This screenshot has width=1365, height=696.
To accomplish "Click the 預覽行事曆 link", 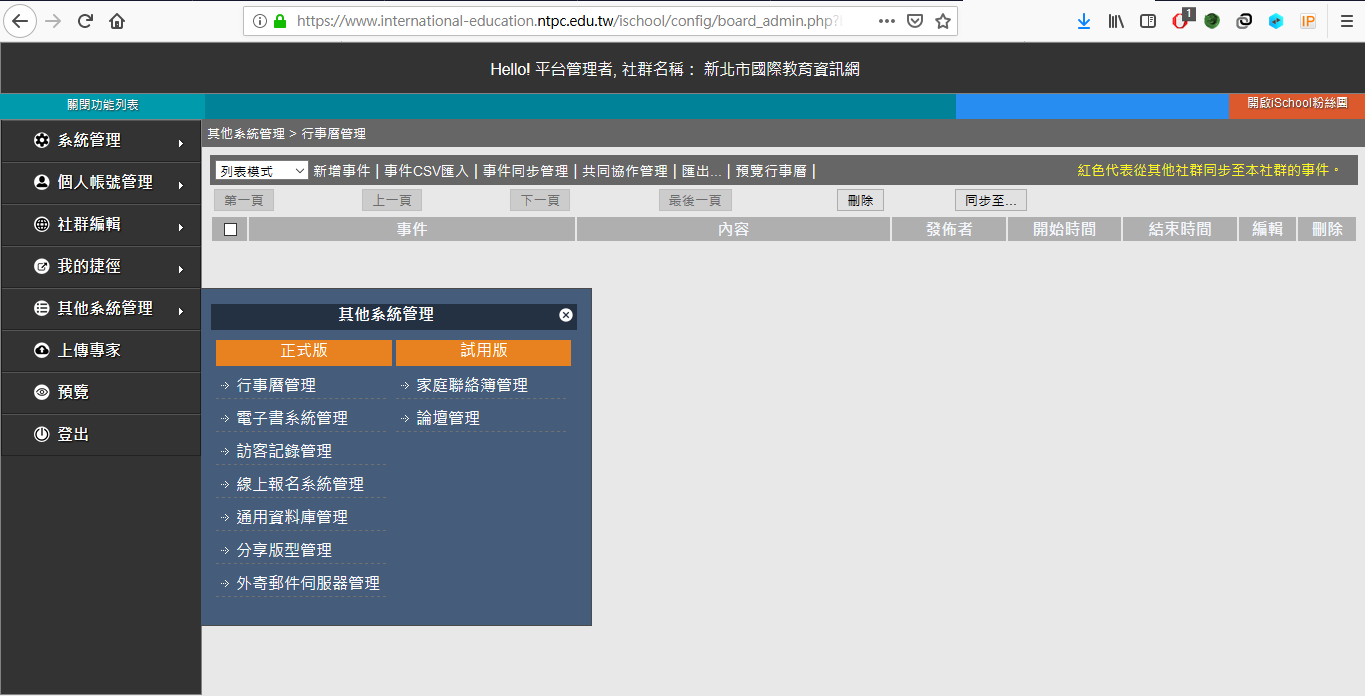I will (x=771, y=171).
